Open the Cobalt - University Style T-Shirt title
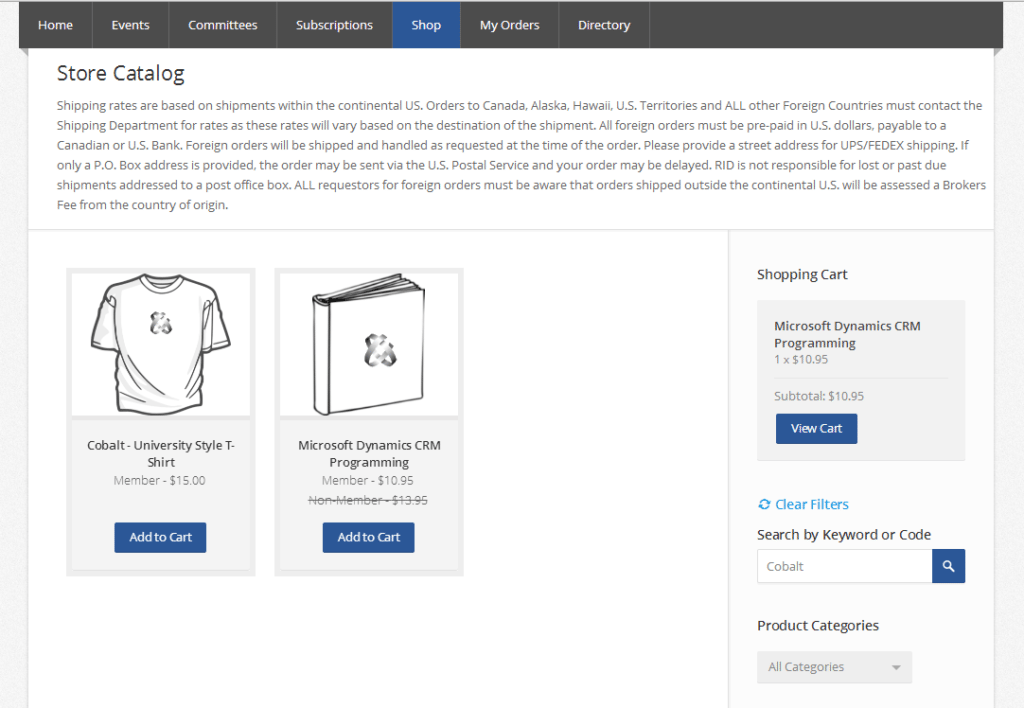The height and width of the screenshot is (708, 1024). 161,453
